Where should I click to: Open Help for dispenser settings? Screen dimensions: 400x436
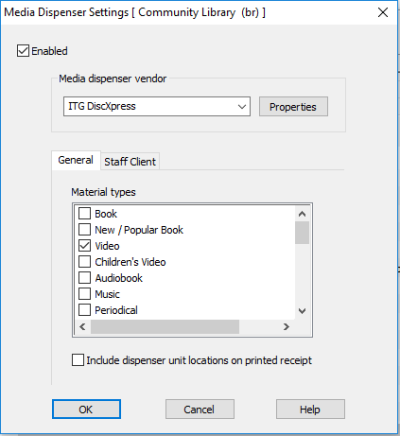310,409
